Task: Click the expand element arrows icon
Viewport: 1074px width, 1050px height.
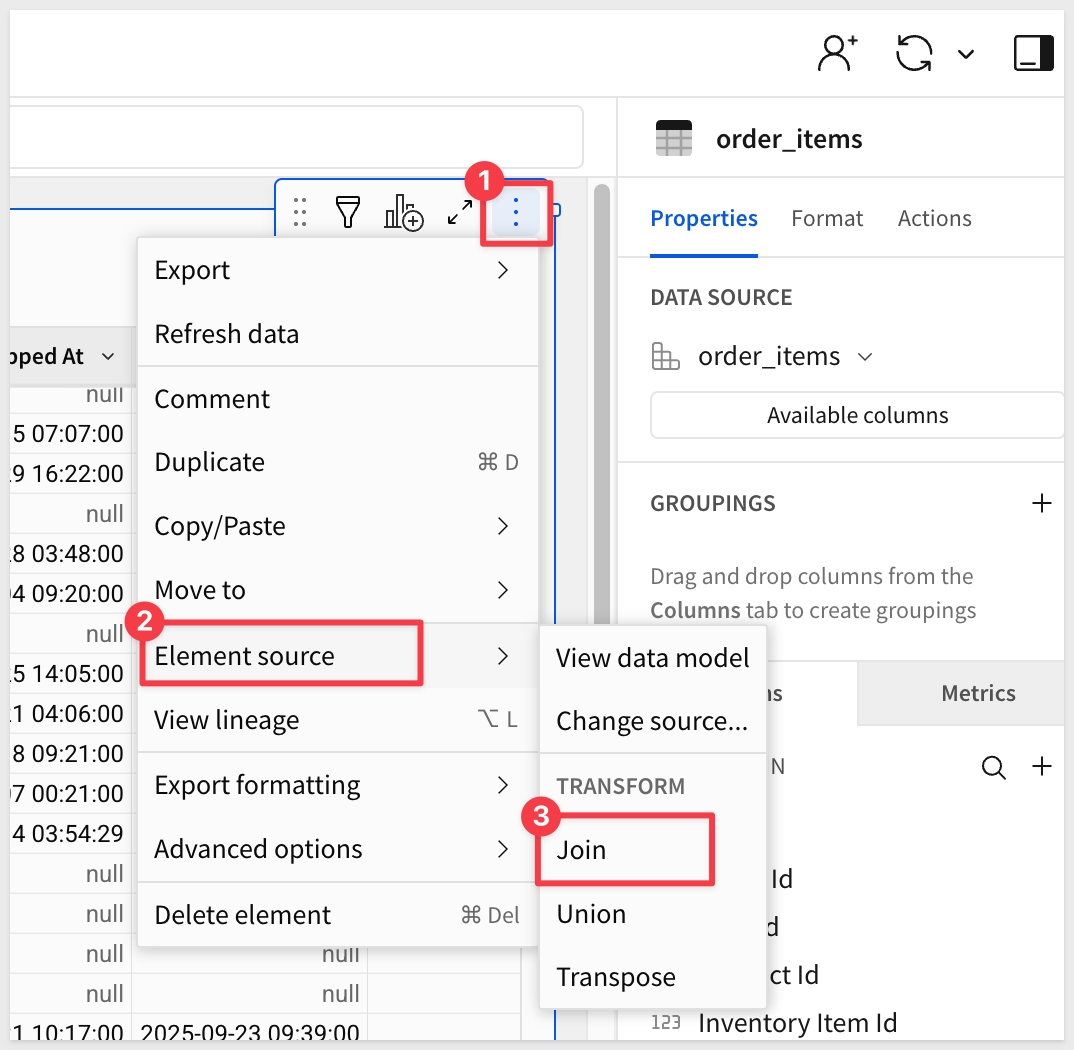Action: [x=460, y=212]
